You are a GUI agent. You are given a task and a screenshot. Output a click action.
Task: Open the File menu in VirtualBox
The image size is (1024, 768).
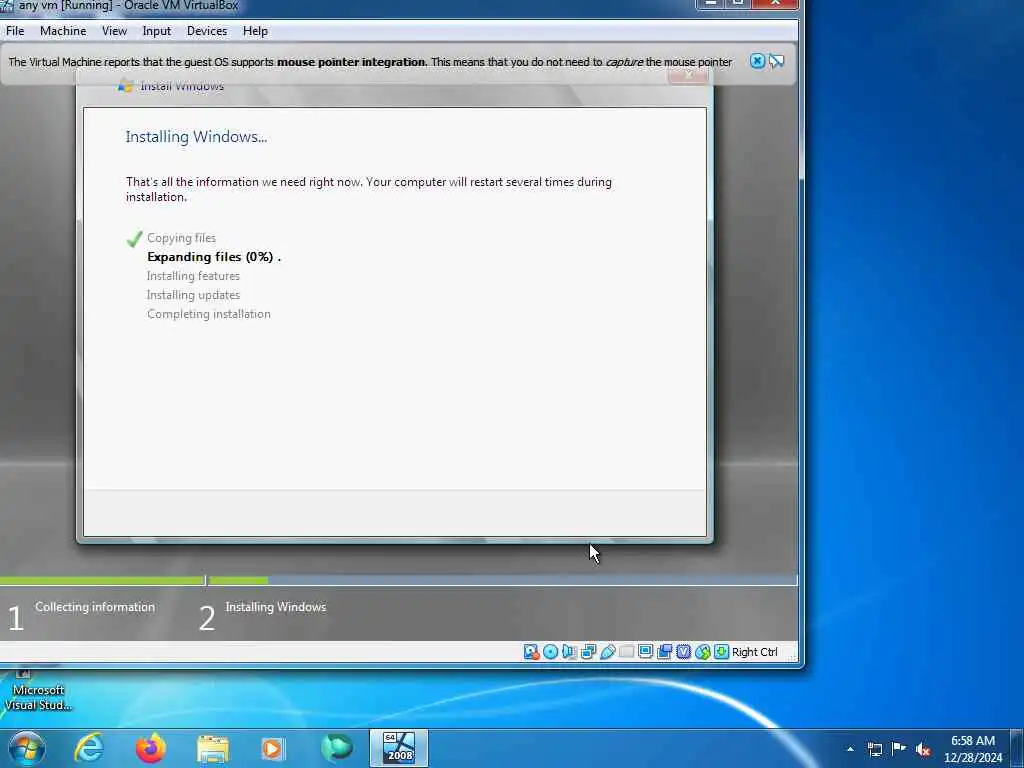(x=15, y=31)
